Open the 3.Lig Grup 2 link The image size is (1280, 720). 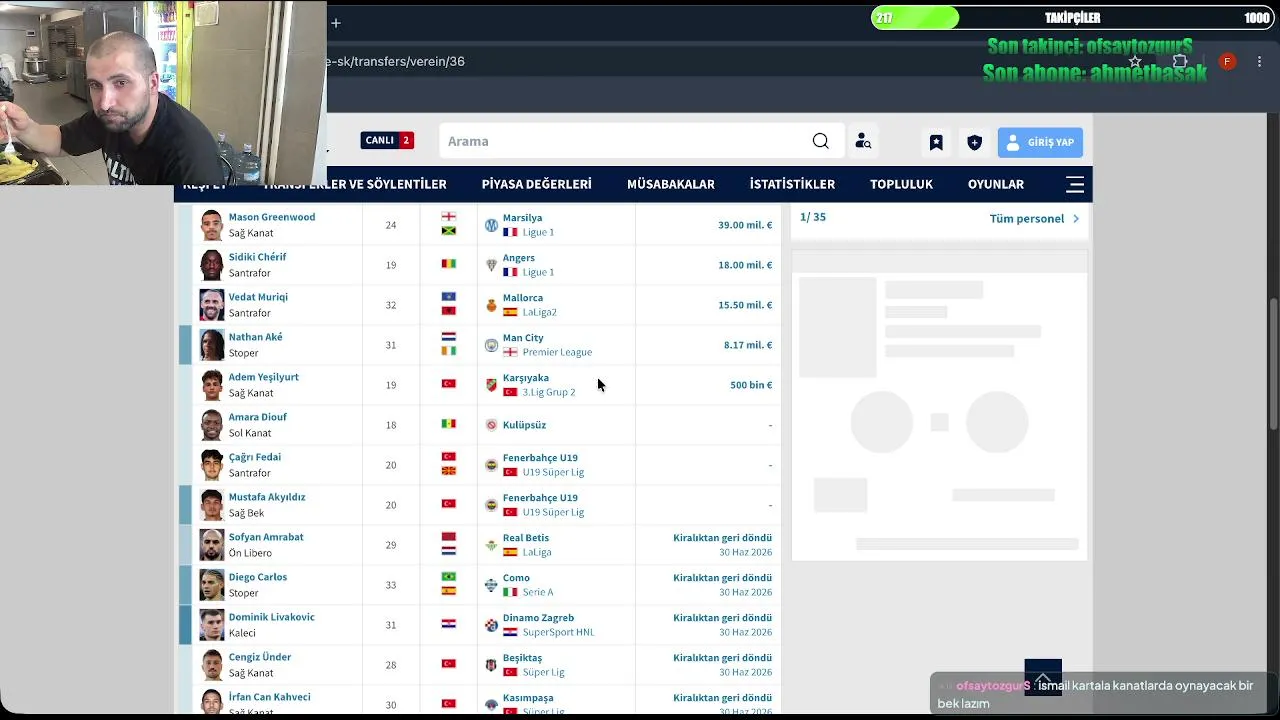point(549,392)
